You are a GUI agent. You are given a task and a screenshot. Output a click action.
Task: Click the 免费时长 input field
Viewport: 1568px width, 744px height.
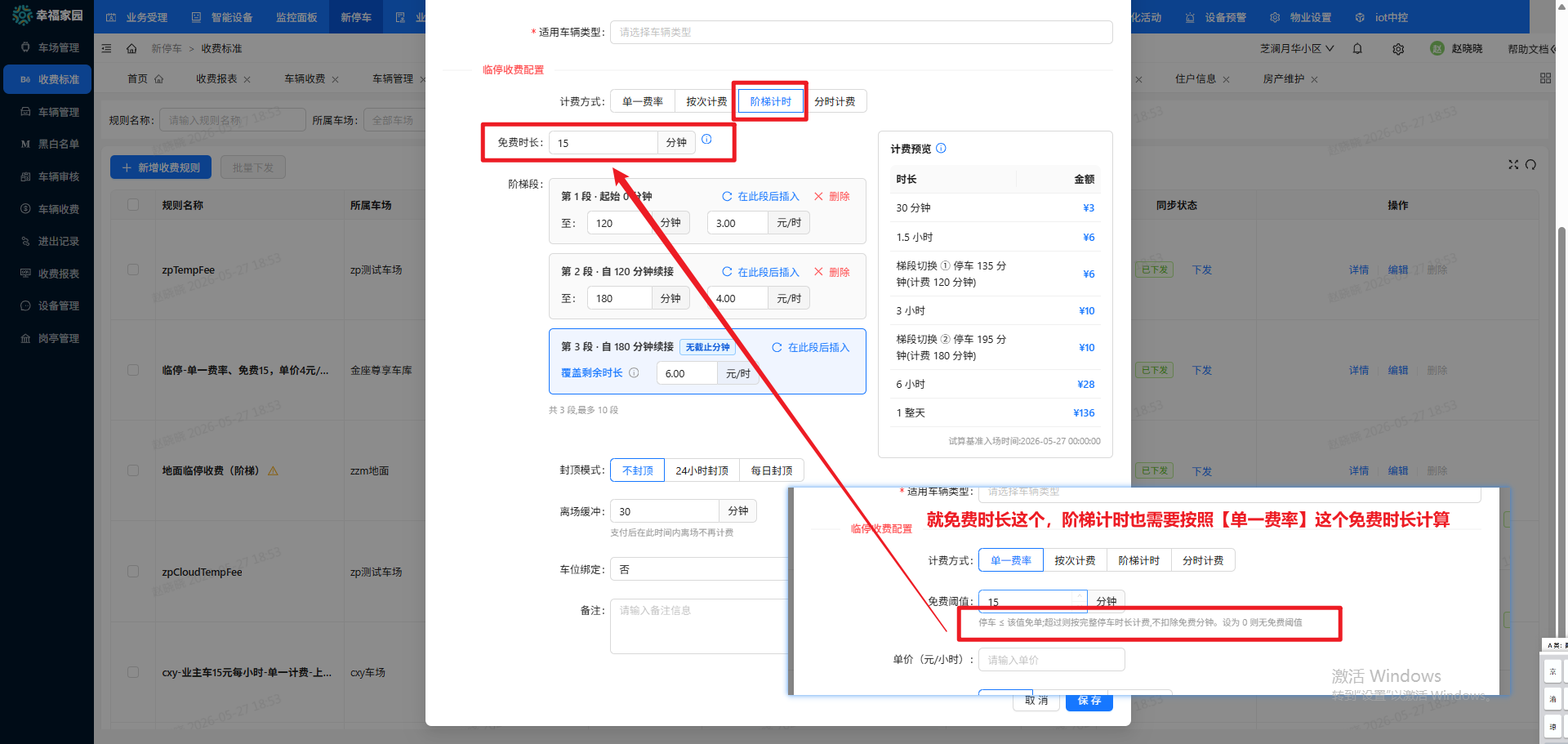pos(604,143)
